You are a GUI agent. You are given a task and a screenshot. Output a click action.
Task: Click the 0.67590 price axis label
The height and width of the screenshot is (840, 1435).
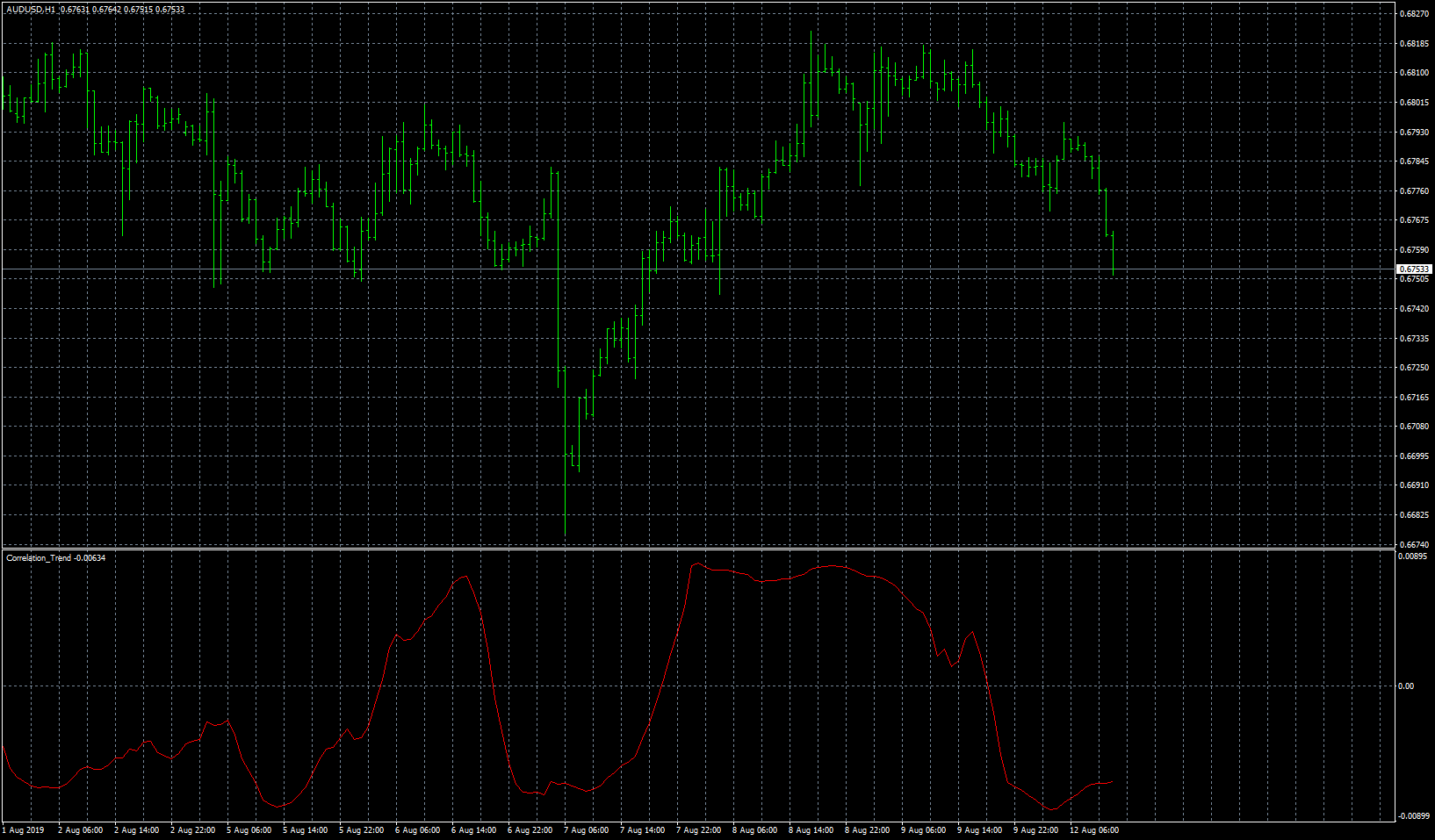coord(1414,250)
